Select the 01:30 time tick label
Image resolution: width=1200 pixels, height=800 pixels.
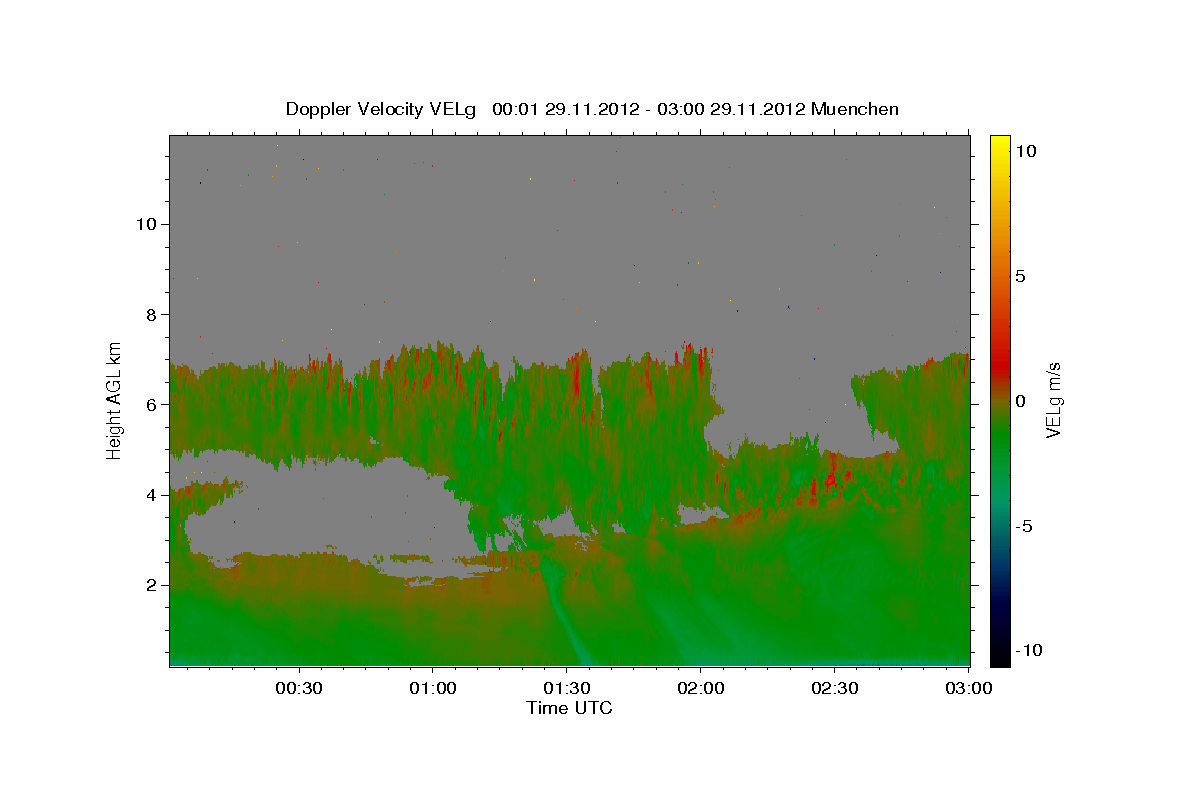click(566, 688)
